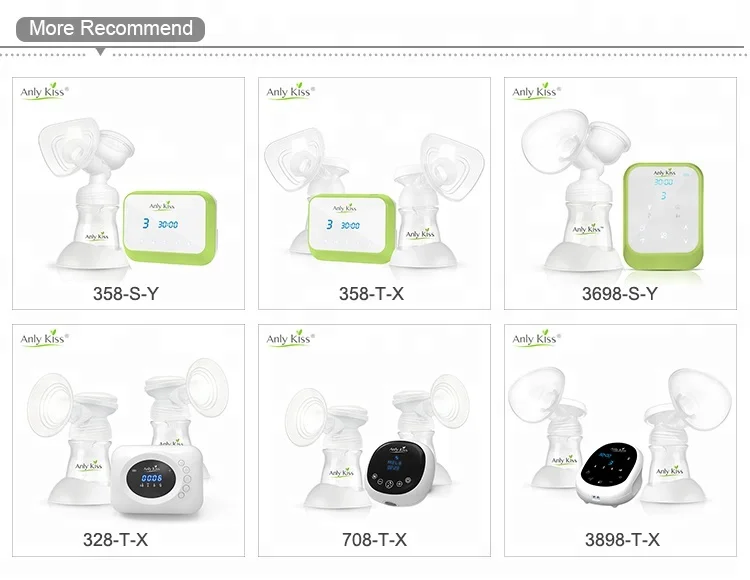This screenshot has width=750, height=580.
Task: Click Anly Kiss logo in 358-S-Y card
Action: (44, 91)
